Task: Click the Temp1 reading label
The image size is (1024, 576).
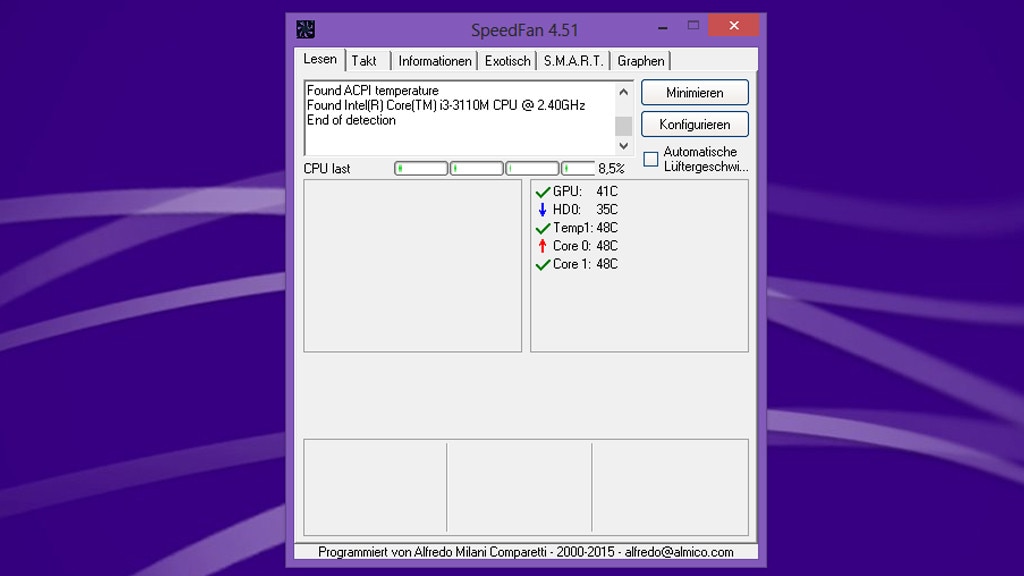Action: [x=573, y=228]
